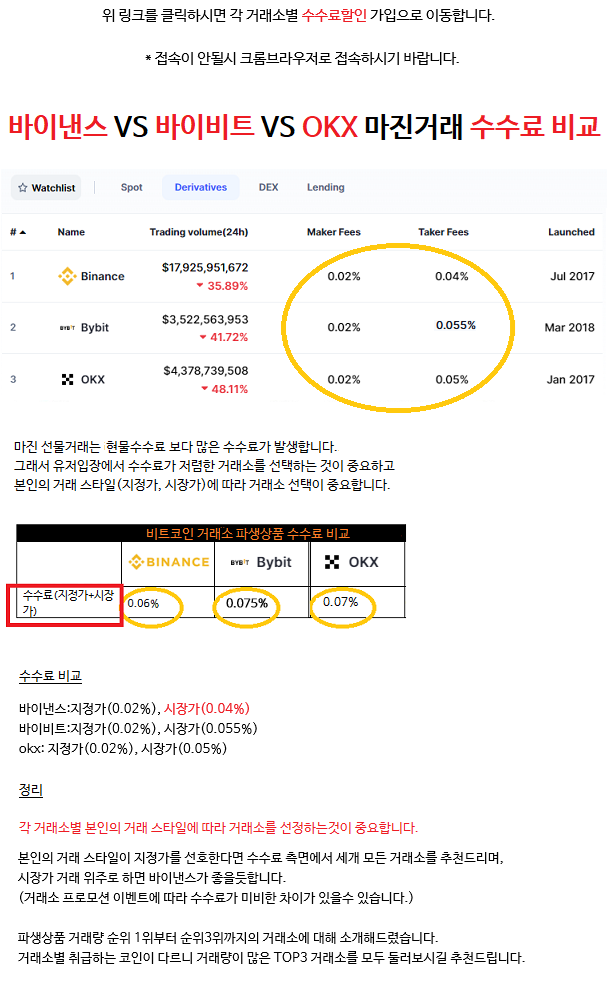The image size is (609, 991).
Task: Open the OKX exchange name
Action: coord(93,379)
